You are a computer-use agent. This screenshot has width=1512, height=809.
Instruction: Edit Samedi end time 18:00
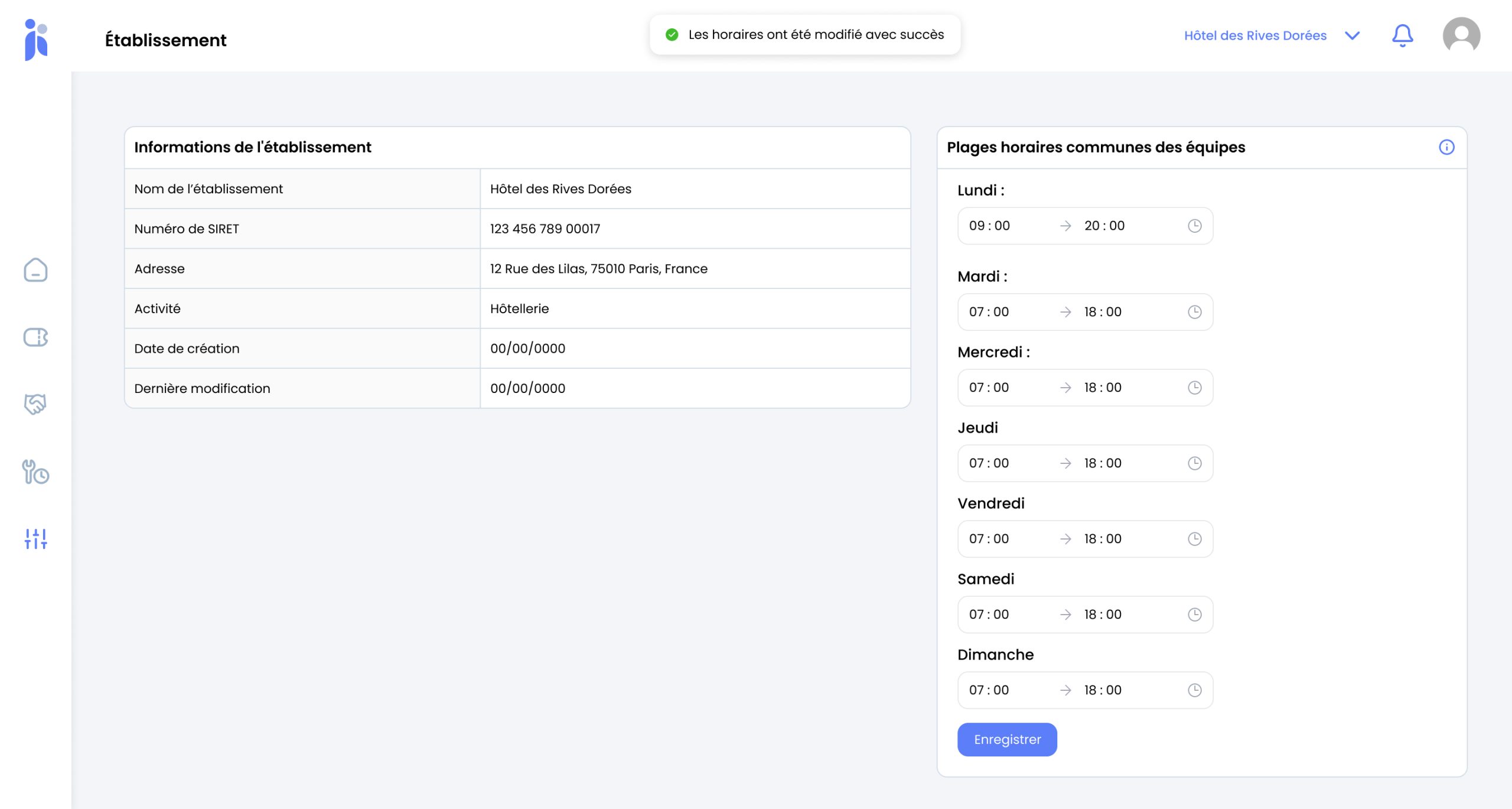pyautogui.click(x=1102, y=615)
